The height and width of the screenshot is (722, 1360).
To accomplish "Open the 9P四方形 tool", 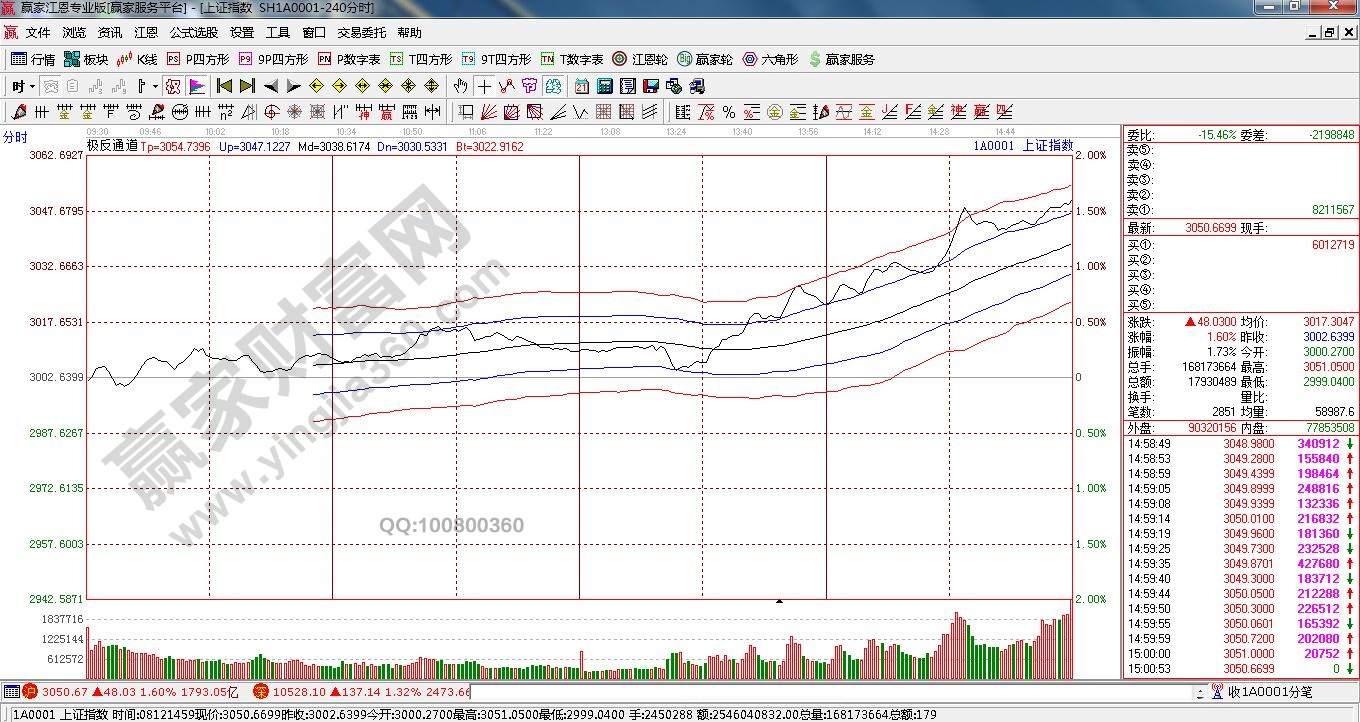I will point(274,60).
